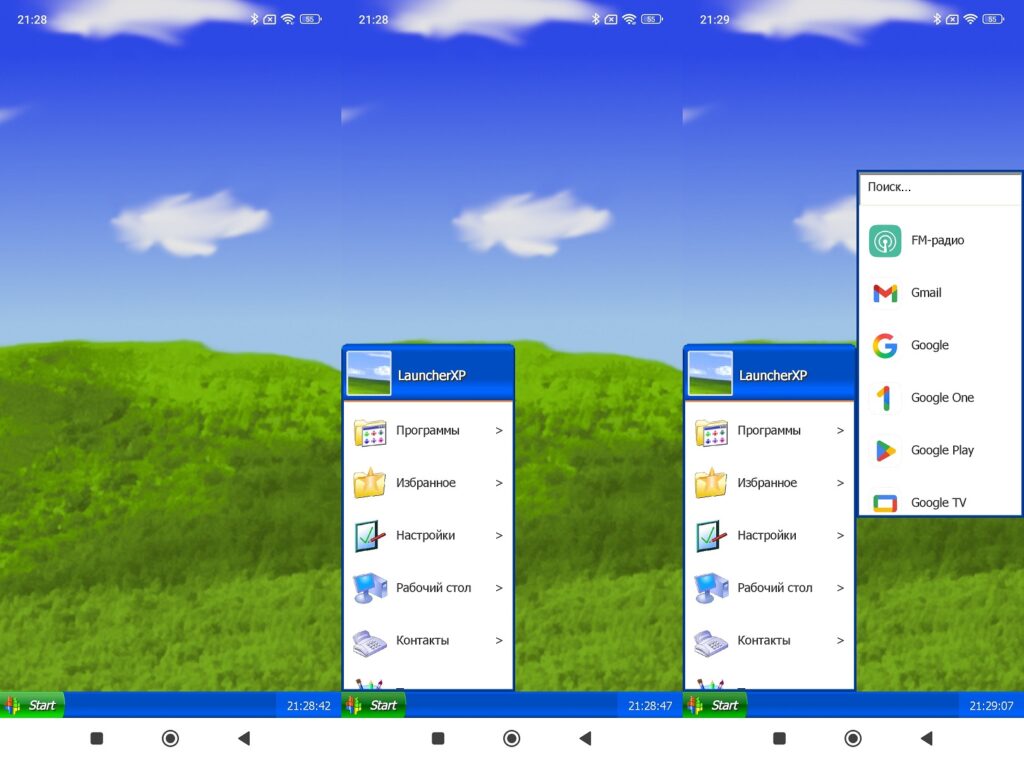Tap battery indicator in right screenshot status bar
The height and width of the screenshot is (759, 1024).
point(993,19)
